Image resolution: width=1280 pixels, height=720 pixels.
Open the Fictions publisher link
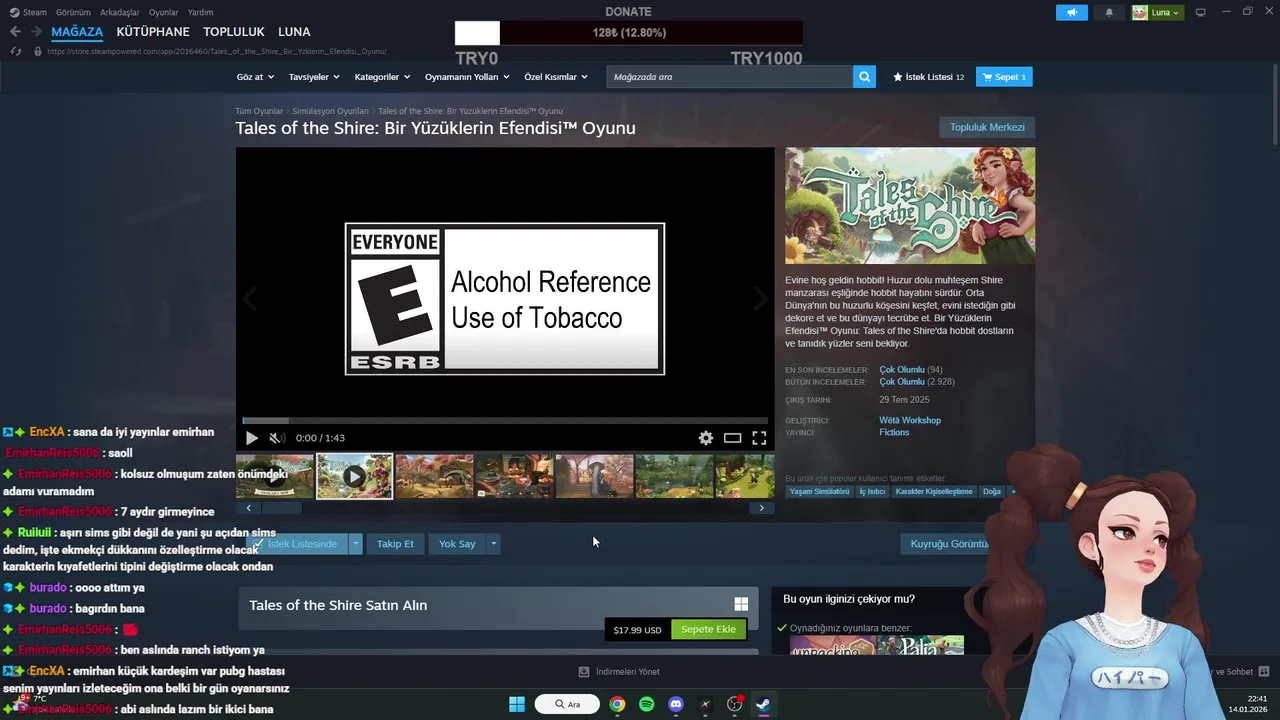point(894,432)
